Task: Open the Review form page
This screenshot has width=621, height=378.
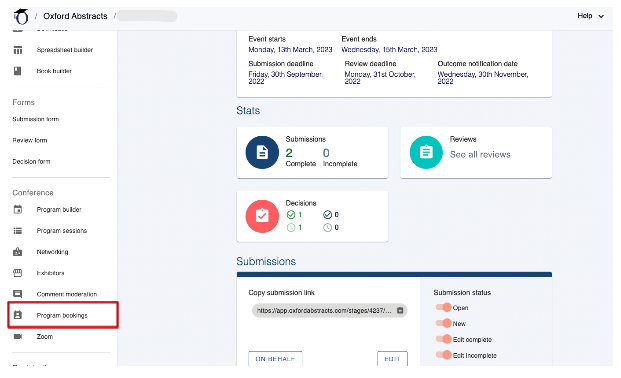Action: [30, 140]
